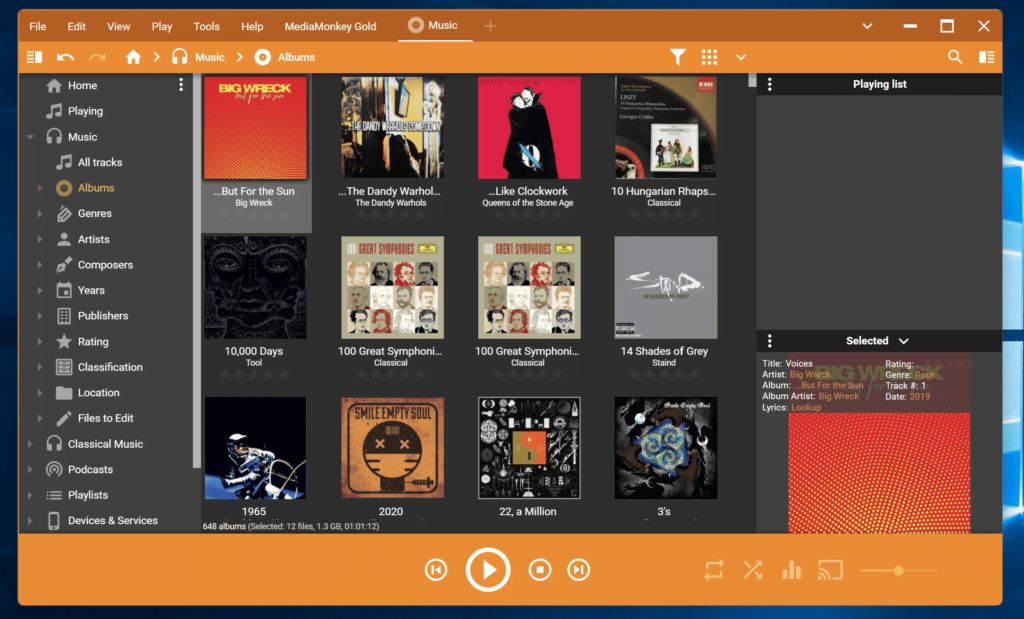Click the equalizer bars icon
Screen dimensions: 1024x619
tap(791, 570)
